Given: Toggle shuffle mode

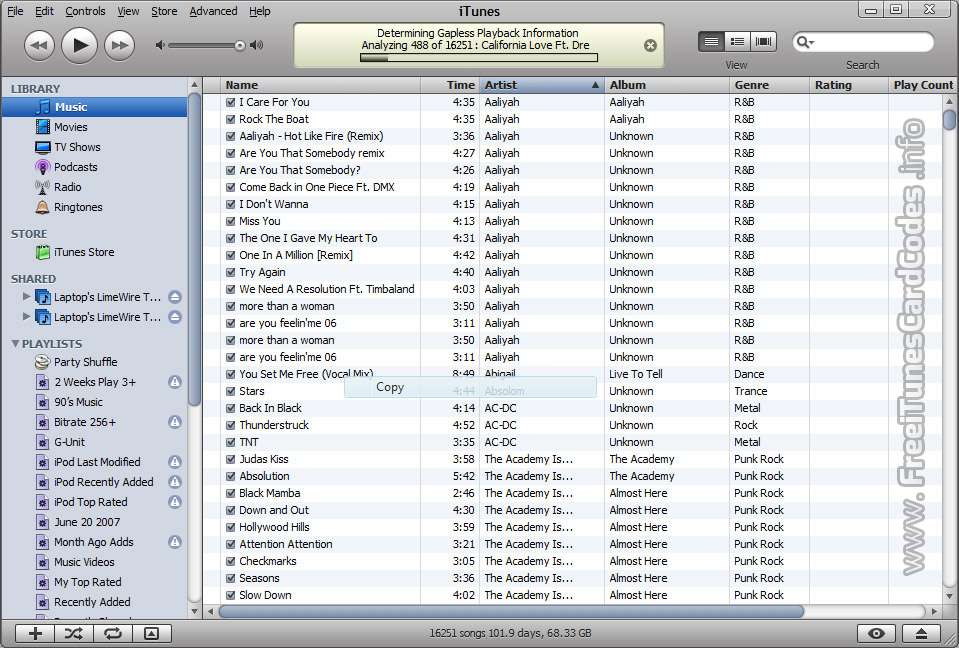Looking at the screenshot, I should click(73, 633).
